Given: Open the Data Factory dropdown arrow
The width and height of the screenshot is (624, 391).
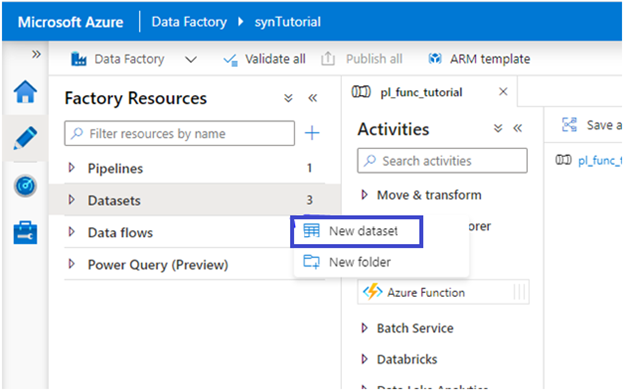Looking at the screenshot, I should point(191,60).
